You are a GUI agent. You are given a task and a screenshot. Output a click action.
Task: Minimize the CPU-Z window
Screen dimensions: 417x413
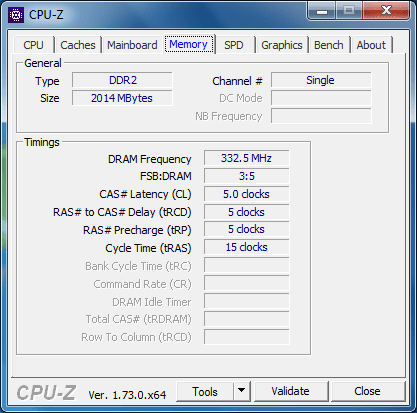[322, 11]
